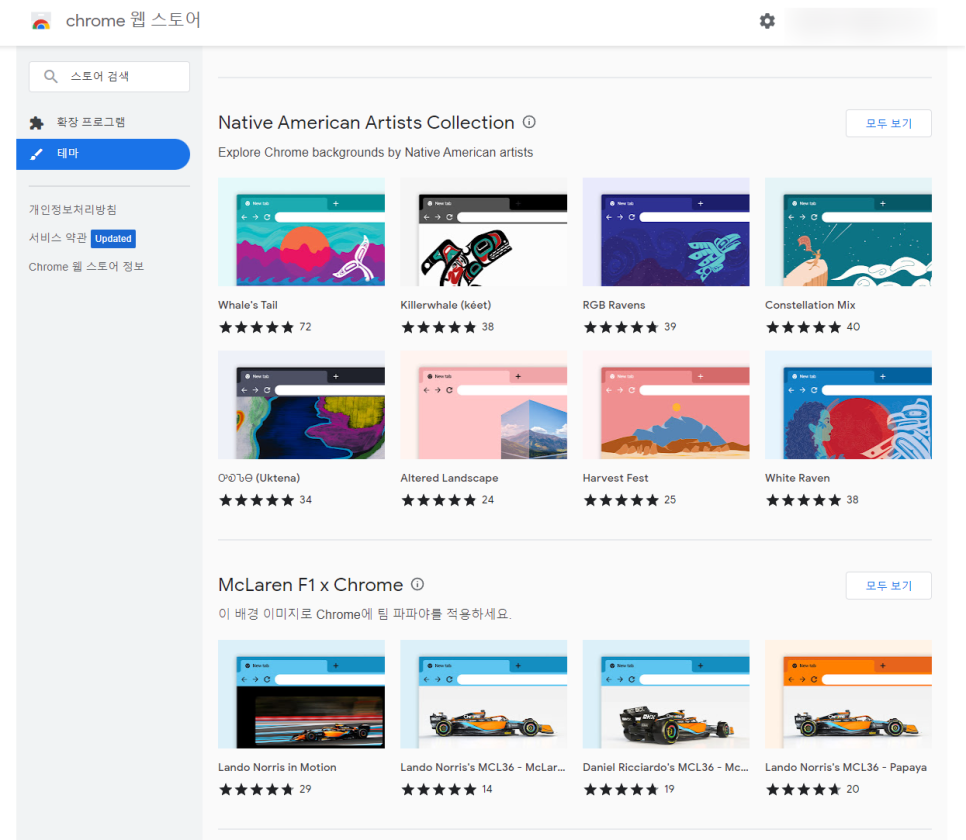Click info icon beside Native American Artists Collection

[x=529, y=122]
